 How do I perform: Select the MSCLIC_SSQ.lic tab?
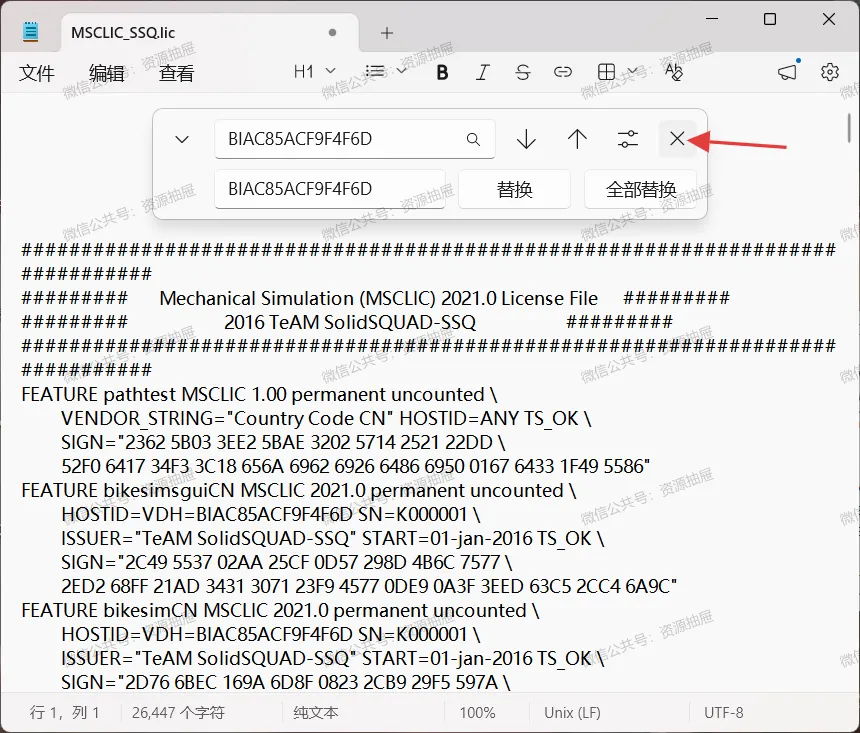pos(210,32)
